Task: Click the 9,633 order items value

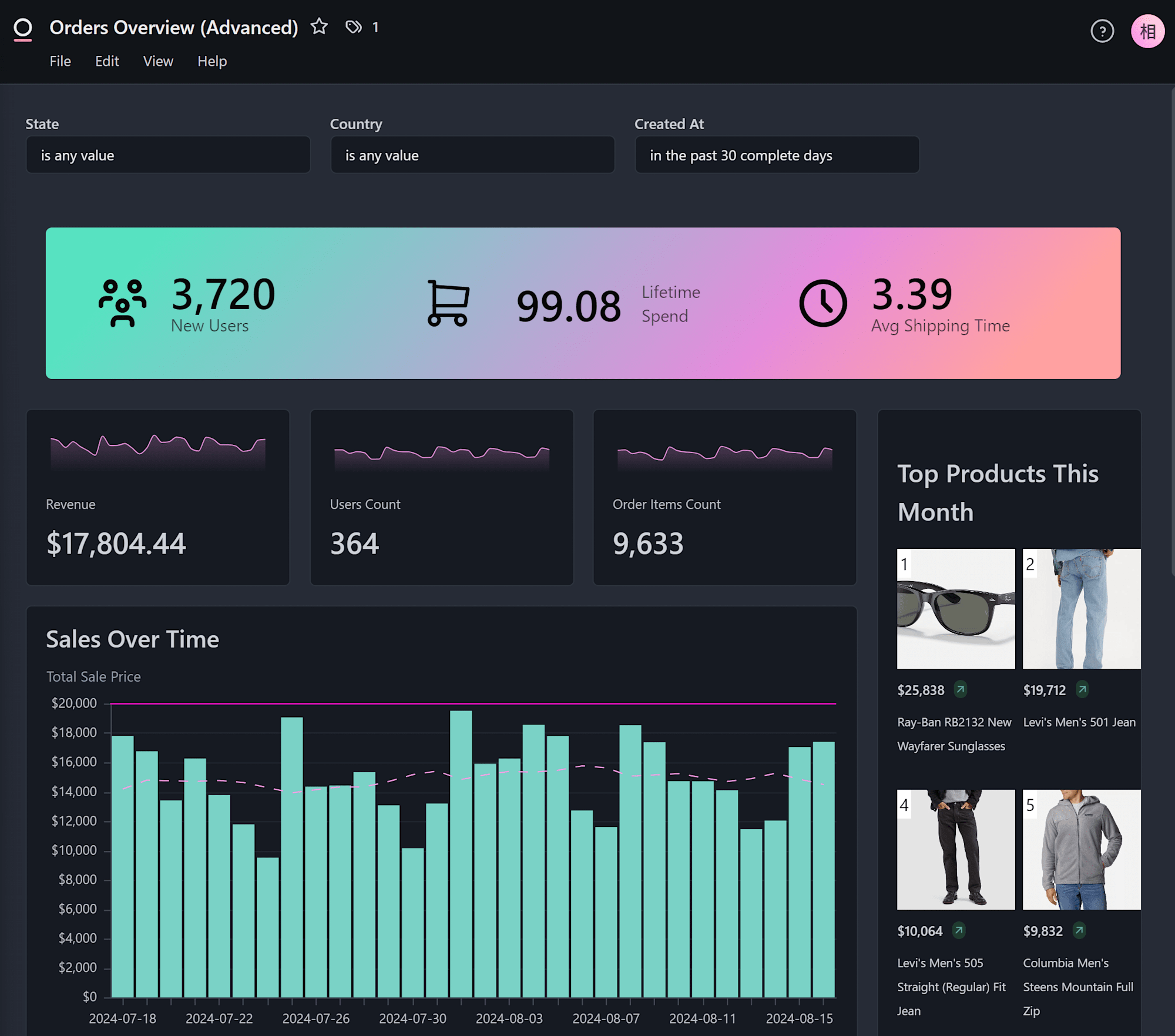Action: click(x=648, y=544)
